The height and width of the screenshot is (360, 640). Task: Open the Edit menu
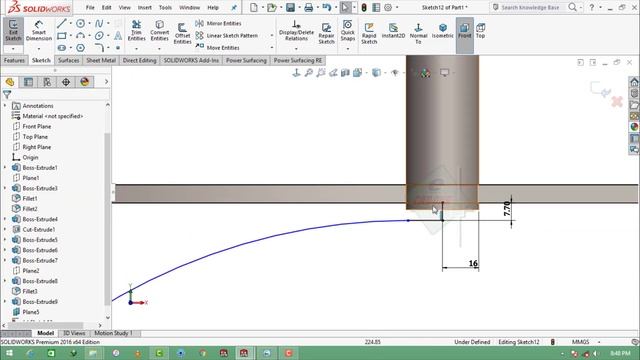tap(107, 7)
